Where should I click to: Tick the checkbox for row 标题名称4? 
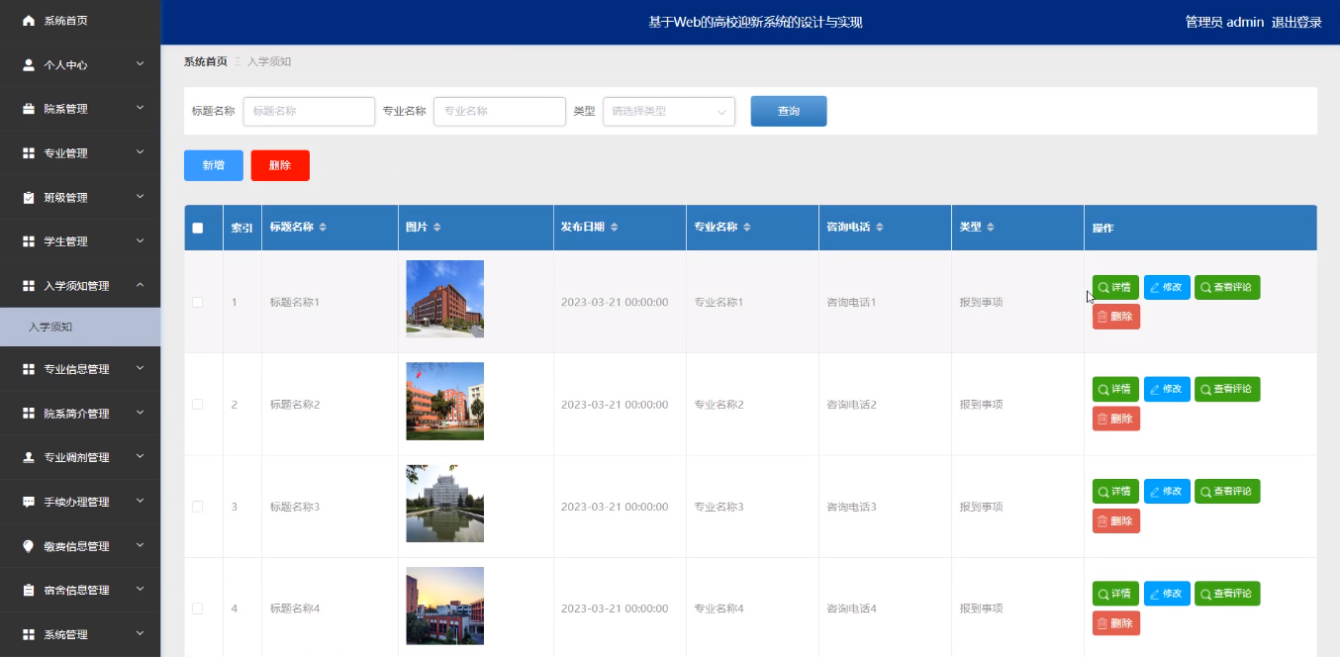[197, 608]
